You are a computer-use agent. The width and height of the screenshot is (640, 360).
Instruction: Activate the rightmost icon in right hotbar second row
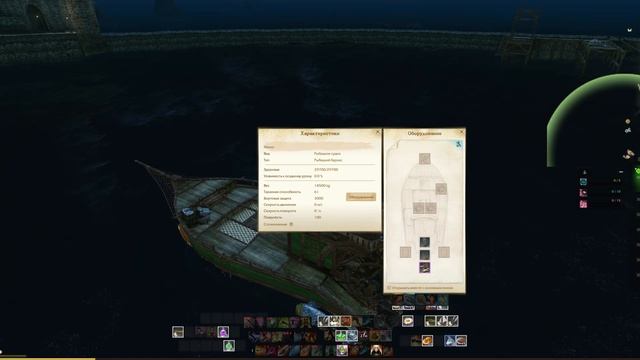(461, 340)
